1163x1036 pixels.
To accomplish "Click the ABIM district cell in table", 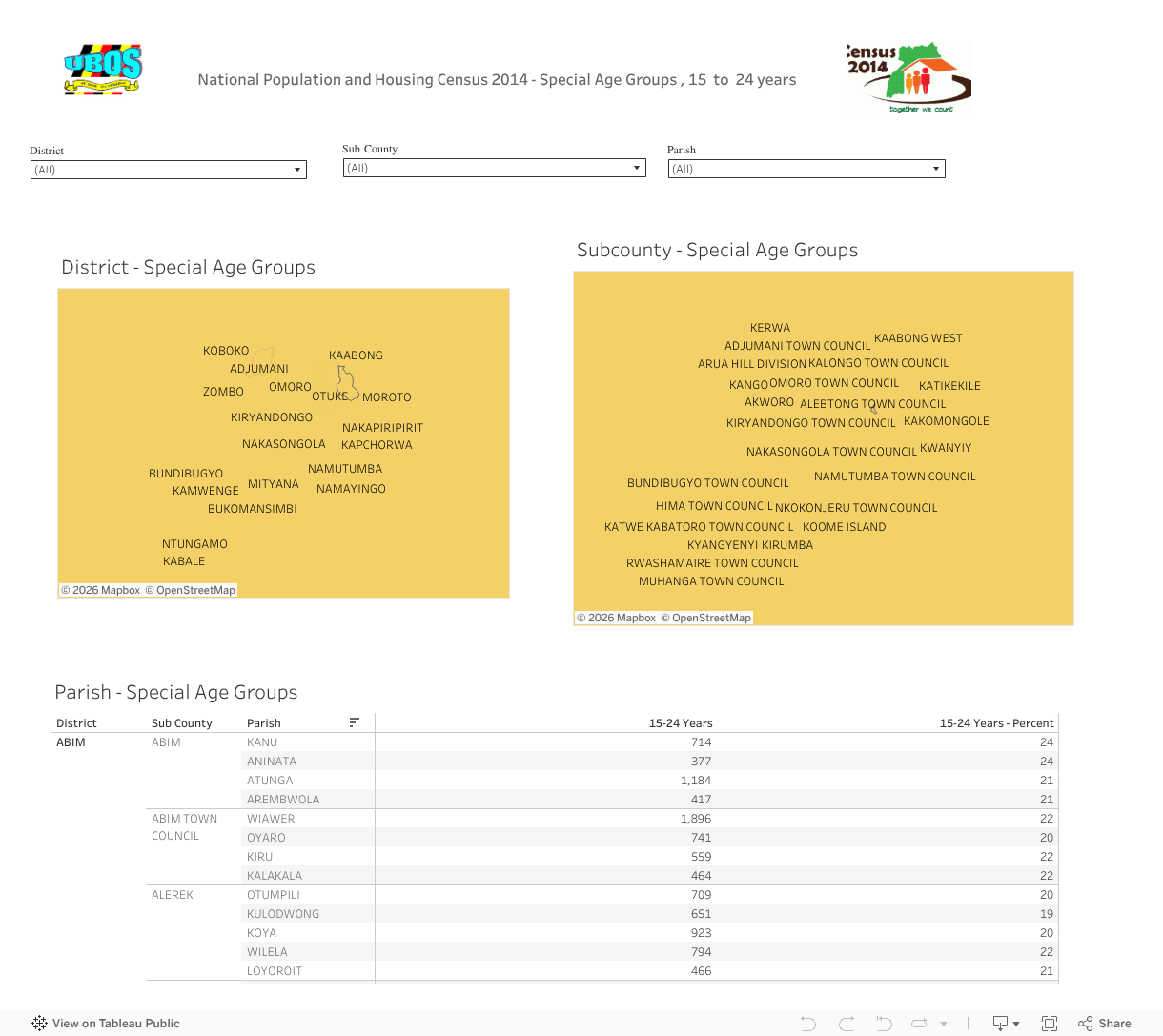I will [71, 742].
